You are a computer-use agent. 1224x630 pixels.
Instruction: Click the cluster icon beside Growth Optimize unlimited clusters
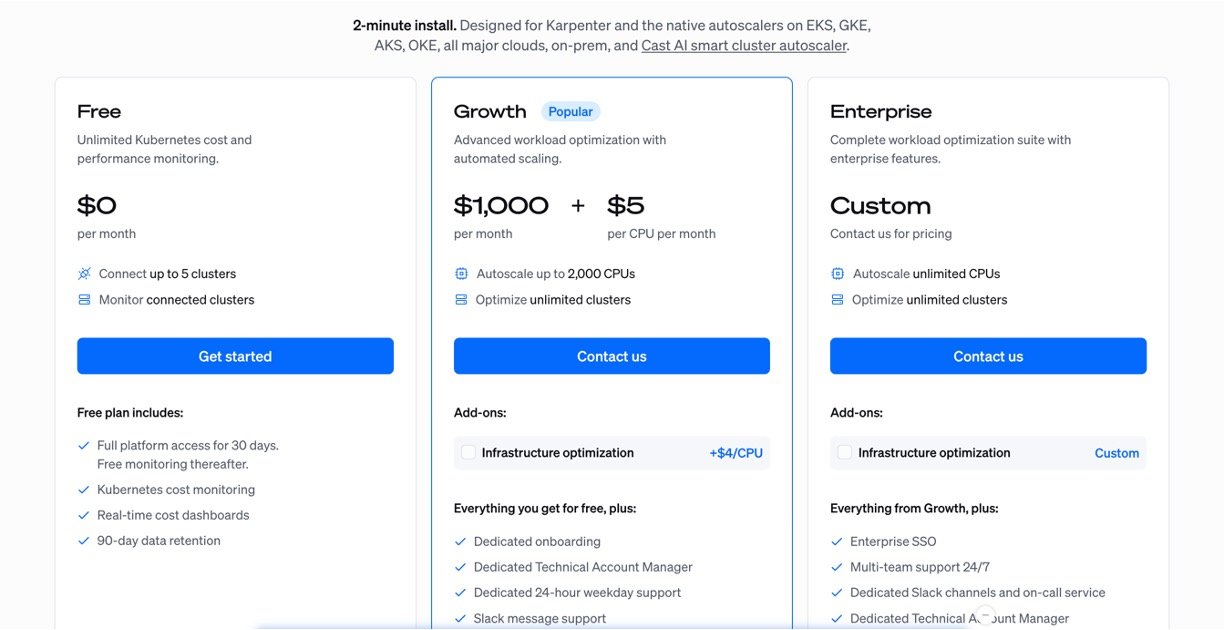461,300
